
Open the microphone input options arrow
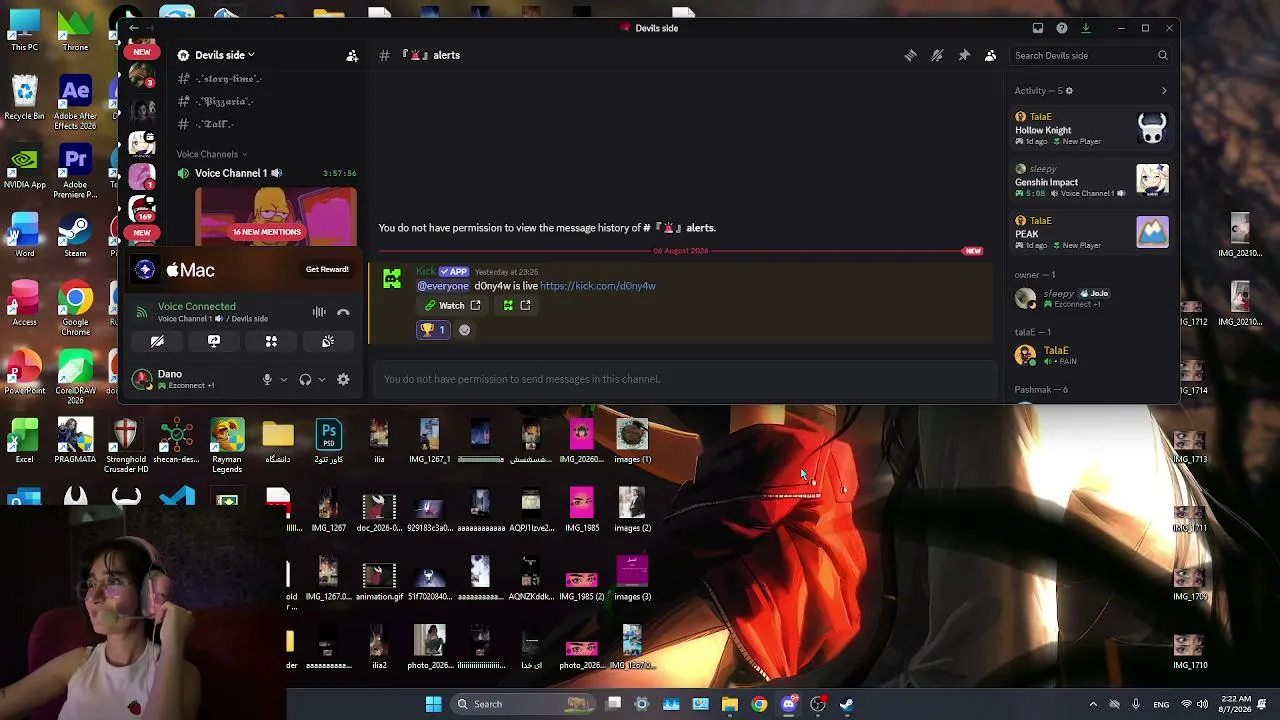click(284, 380)
